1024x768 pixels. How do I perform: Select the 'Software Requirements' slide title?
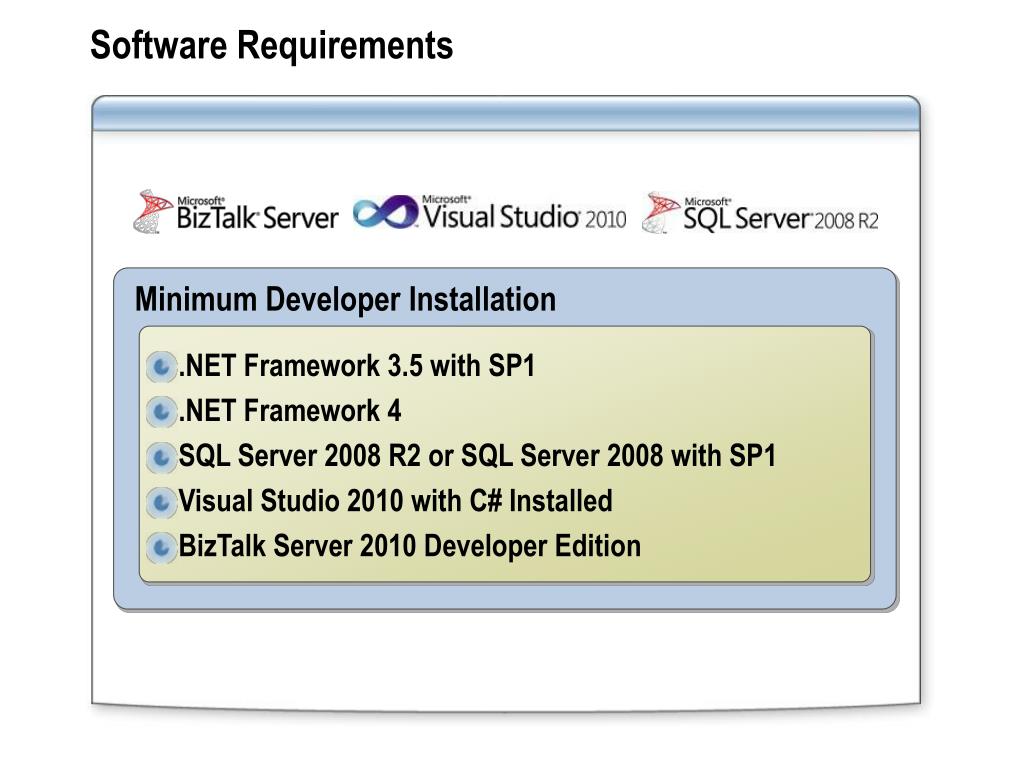tap(272, 45)
